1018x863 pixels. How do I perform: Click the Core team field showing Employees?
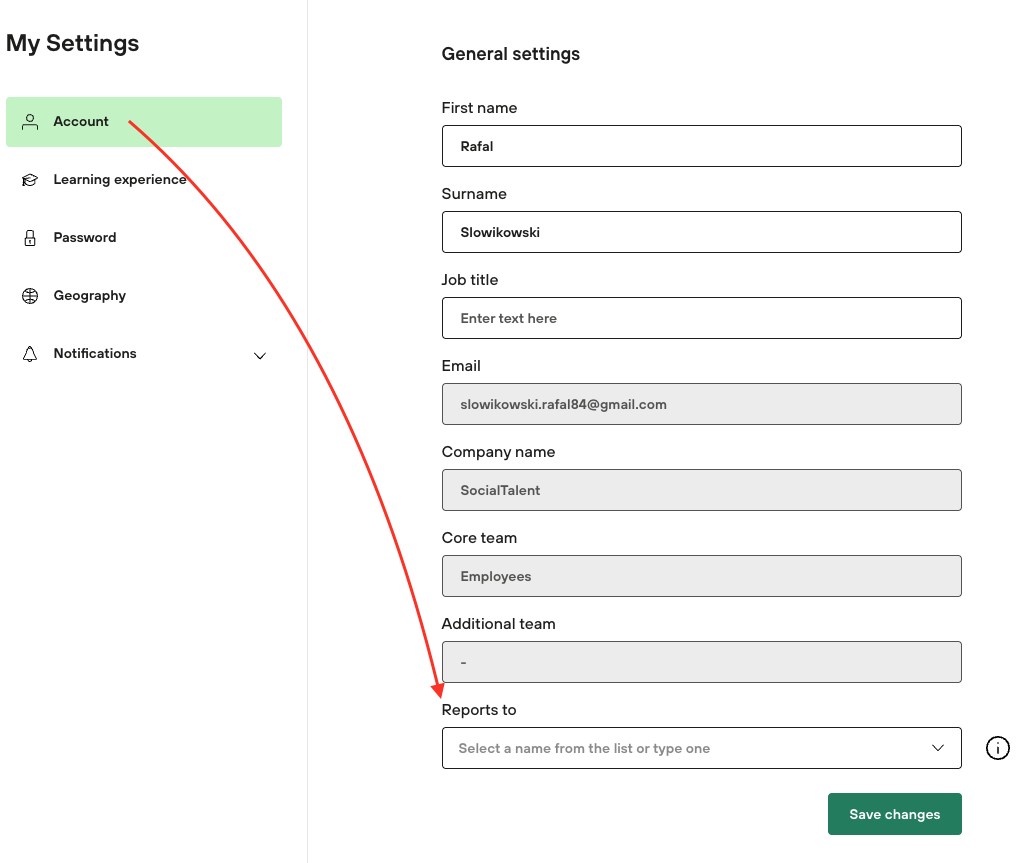tap(700, 576)
